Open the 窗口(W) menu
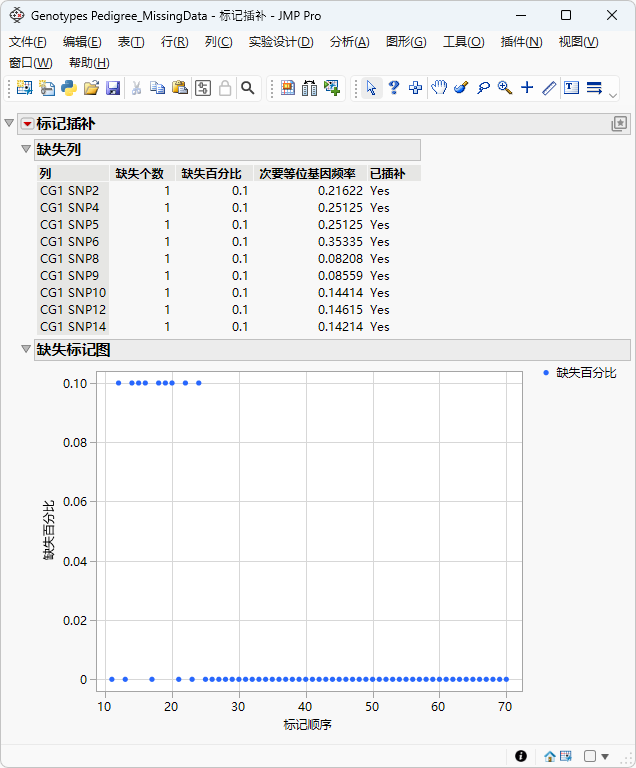This screenshot has width=636, height=768. pos(30,63)
